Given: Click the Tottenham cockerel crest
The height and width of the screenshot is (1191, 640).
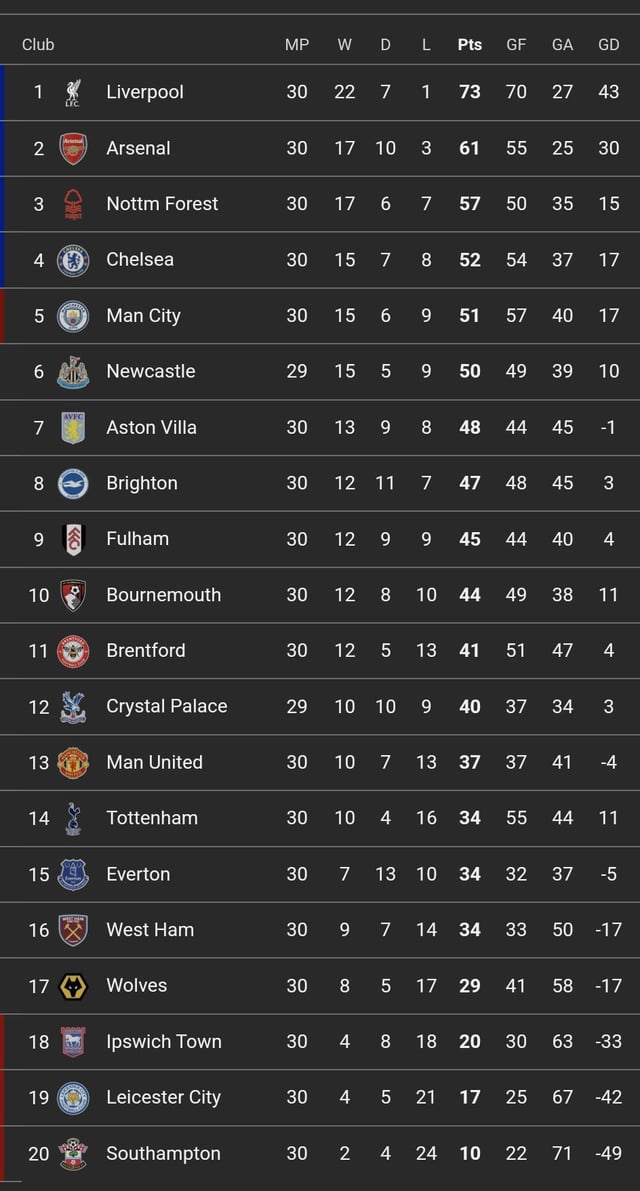Looking at the screenshot, I should (x=72, y=818).
